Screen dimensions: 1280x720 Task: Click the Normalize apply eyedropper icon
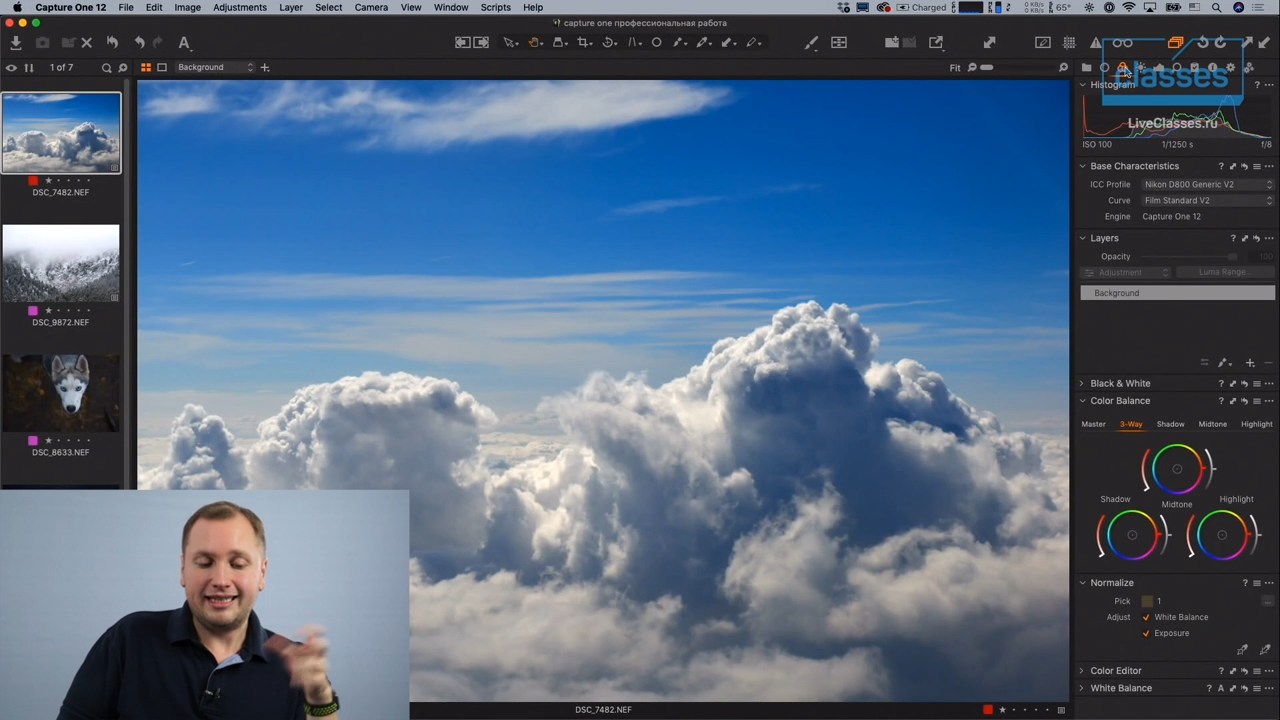click(1265, 650)
